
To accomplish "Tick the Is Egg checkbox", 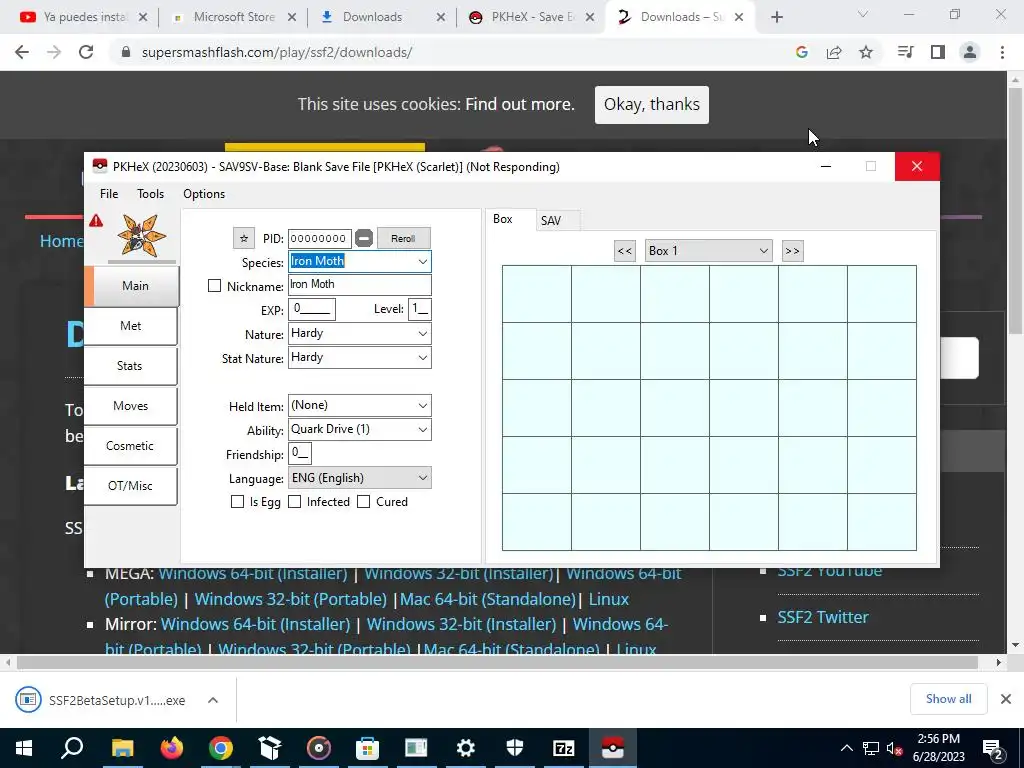I will point(237,502).
